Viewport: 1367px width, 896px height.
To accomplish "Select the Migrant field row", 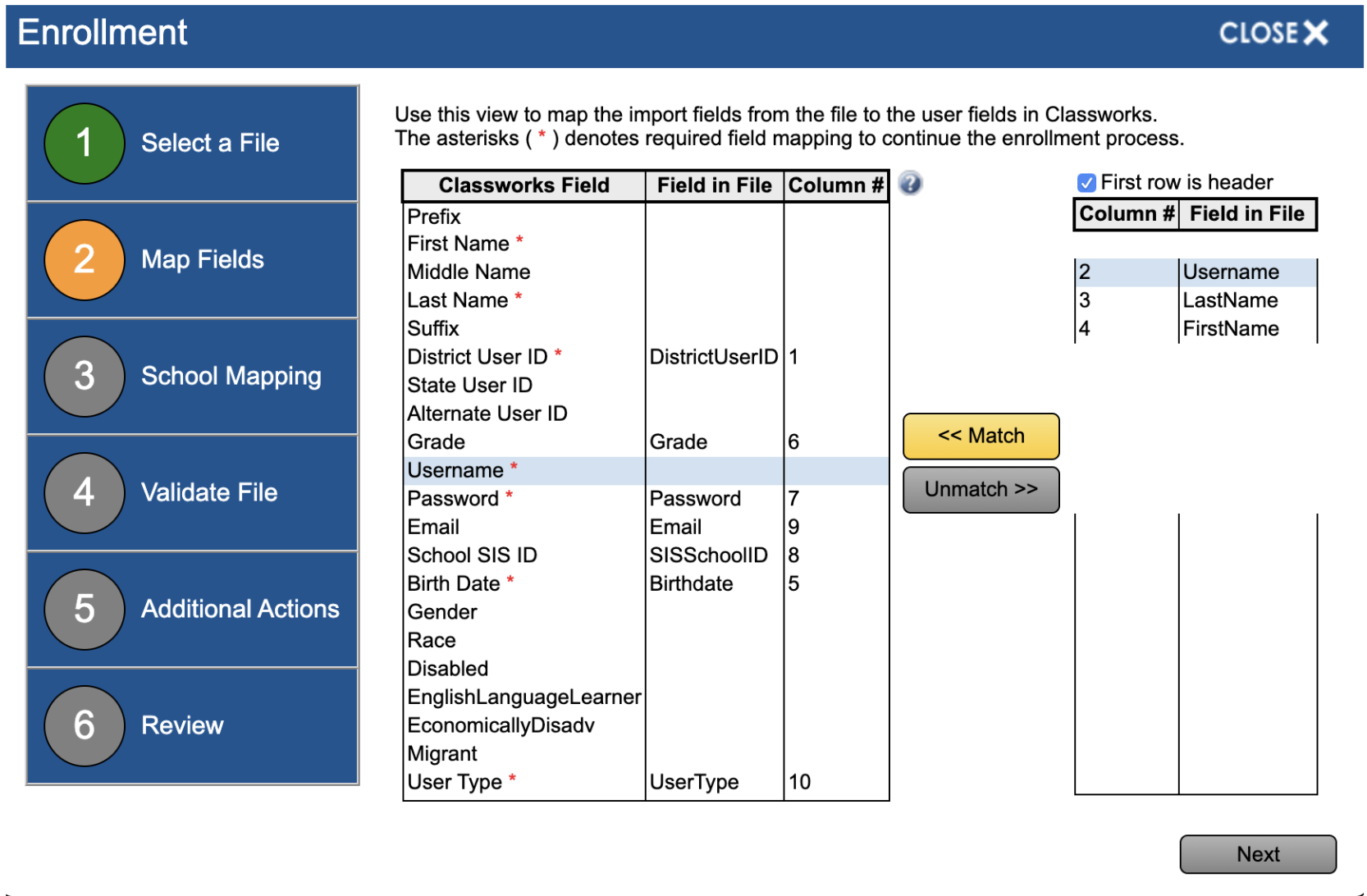I will [x=646, y=753].
